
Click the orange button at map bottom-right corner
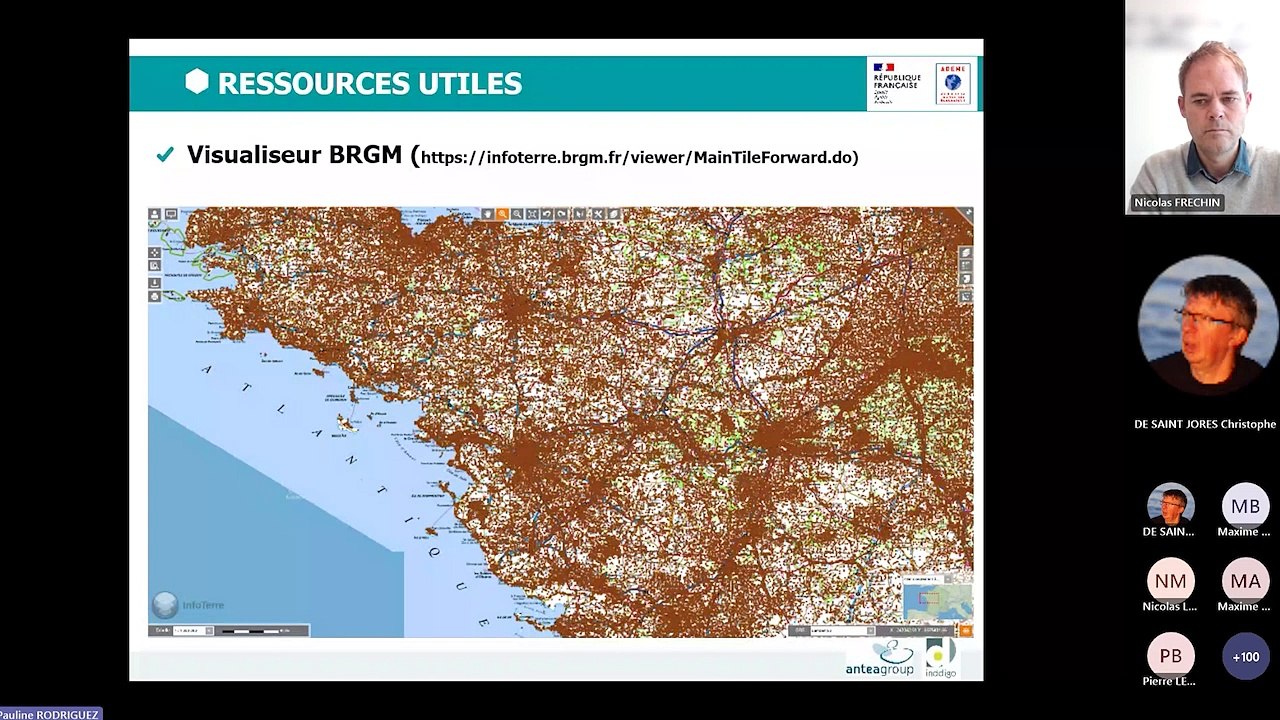tap(966, 630)
